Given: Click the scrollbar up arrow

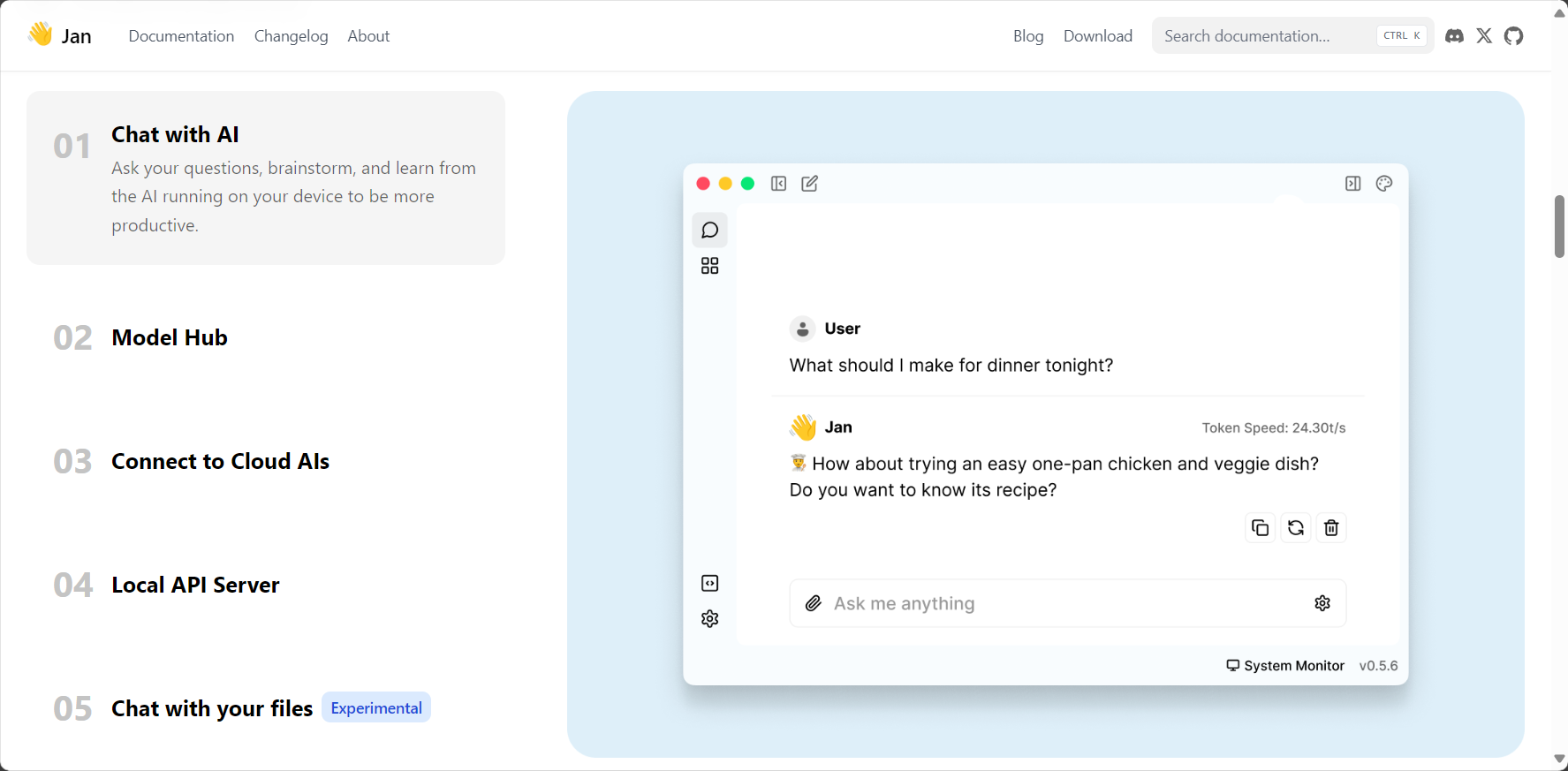Looking at the screenshot, I should (x=1560, y=13).
